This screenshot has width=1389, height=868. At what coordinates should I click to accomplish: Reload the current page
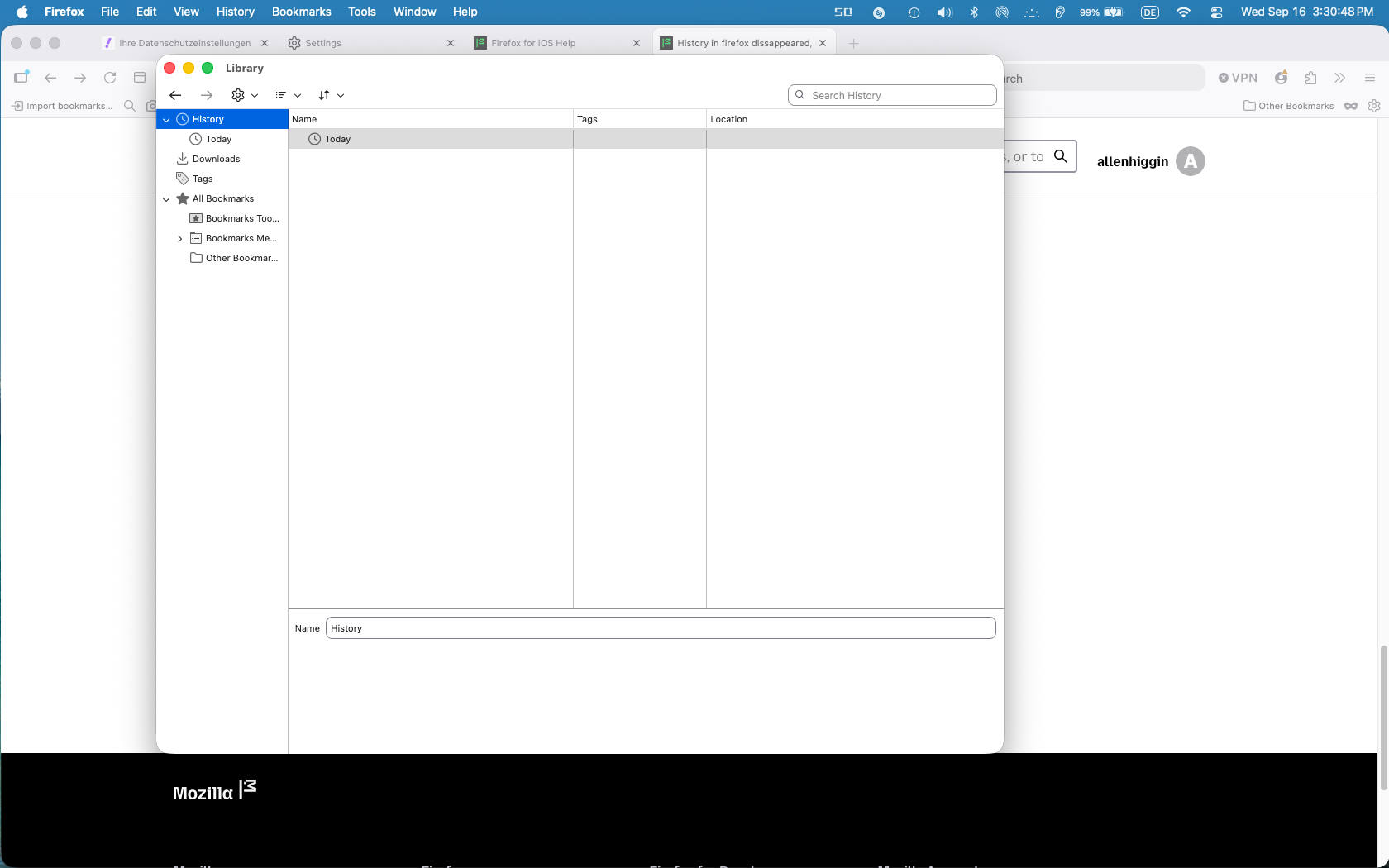coord(110,78)
